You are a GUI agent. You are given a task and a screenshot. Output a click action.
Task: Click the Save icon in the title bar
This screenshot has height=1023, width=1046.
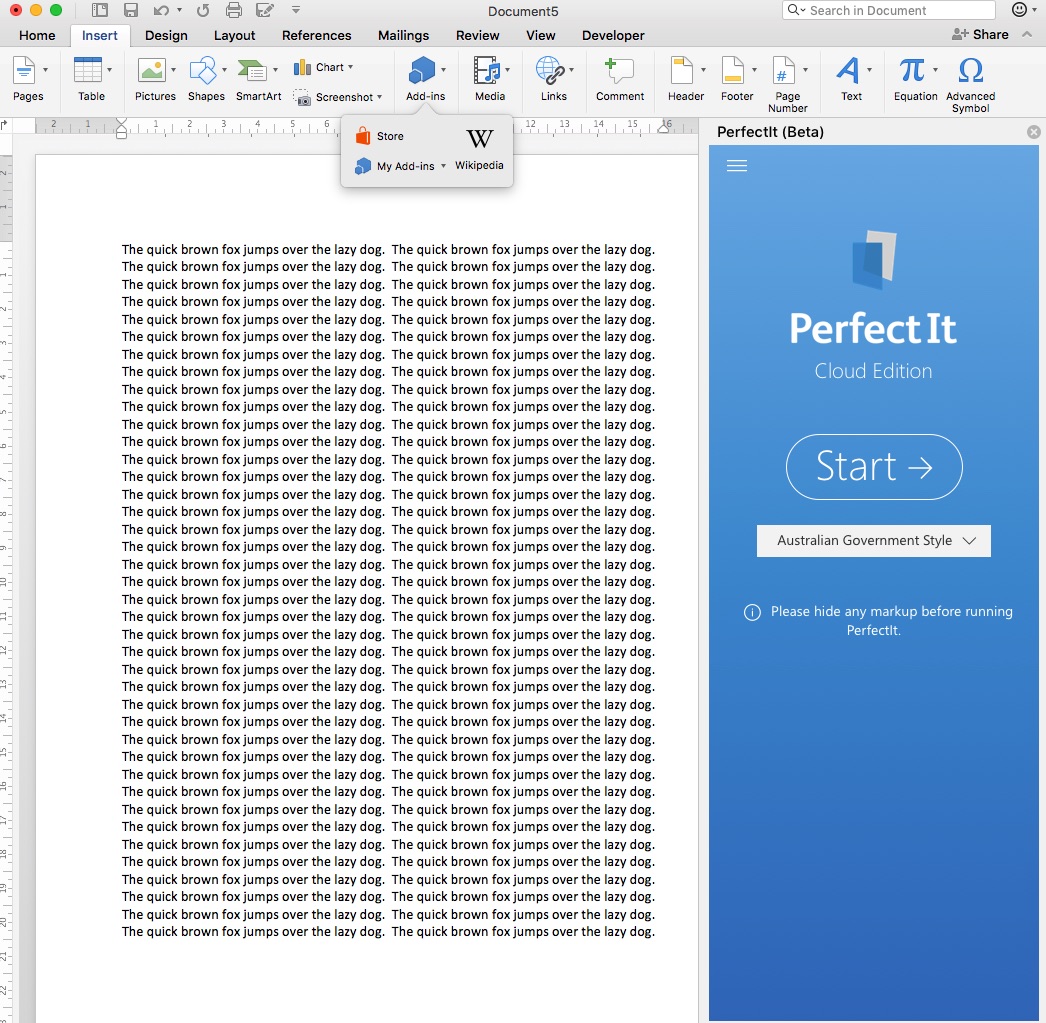tap(131, 11)
